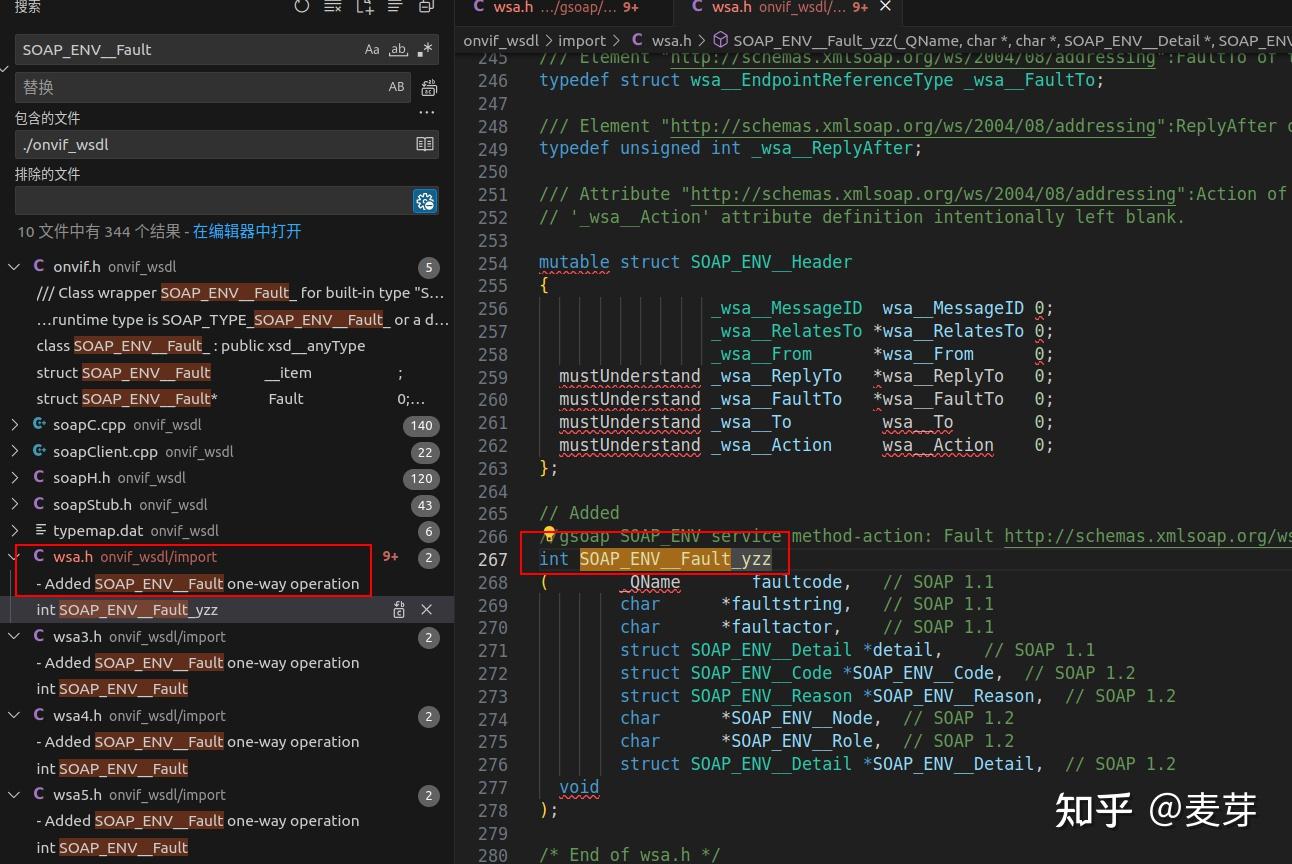Screen dimensions: 1292x864
Task: Click the Replace All icon
Action: (429, 88)
